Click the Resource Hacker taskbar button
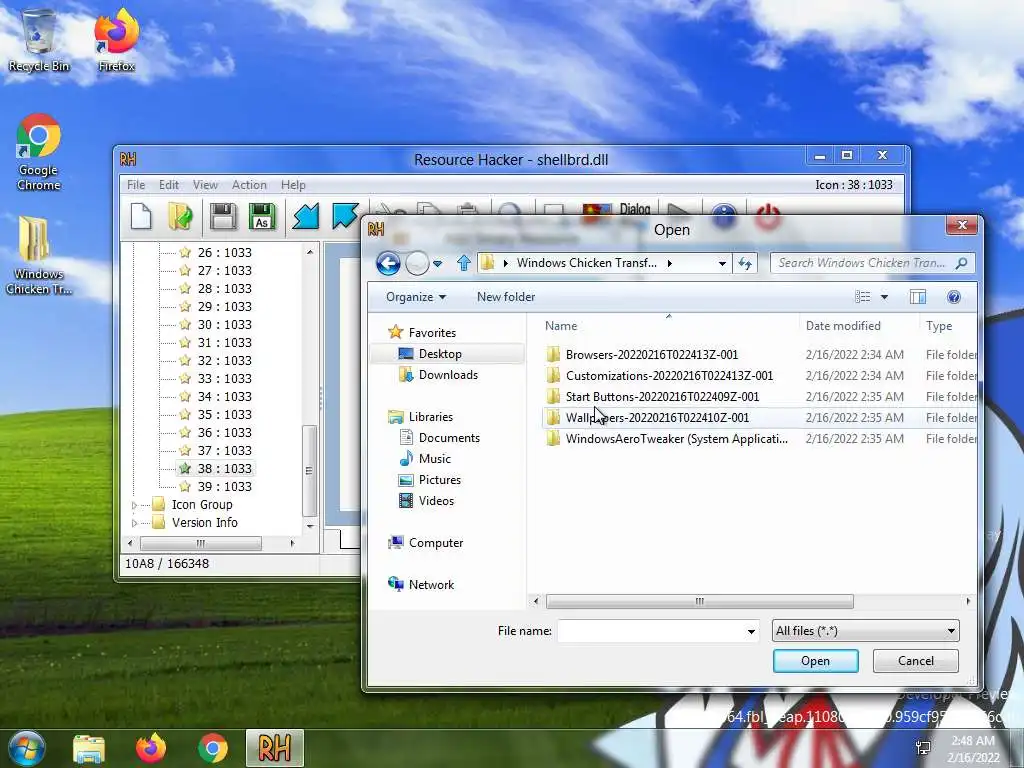1024x768 pixels. (x=275, y=748)
